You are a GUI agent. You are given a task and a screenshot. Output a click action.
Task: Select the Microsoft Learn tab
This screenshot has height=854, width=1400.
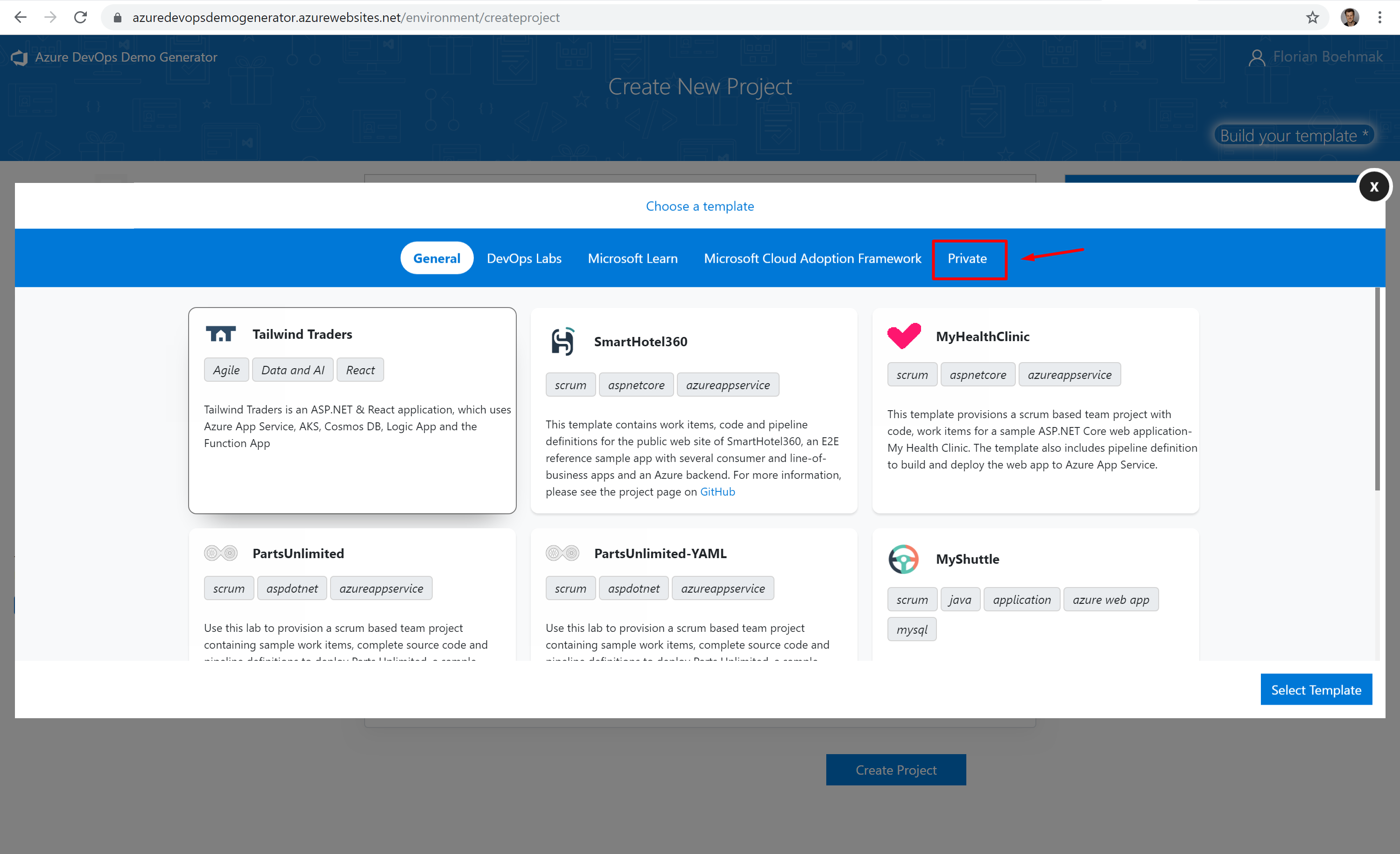pyautogui.click(x=633, y=259)
